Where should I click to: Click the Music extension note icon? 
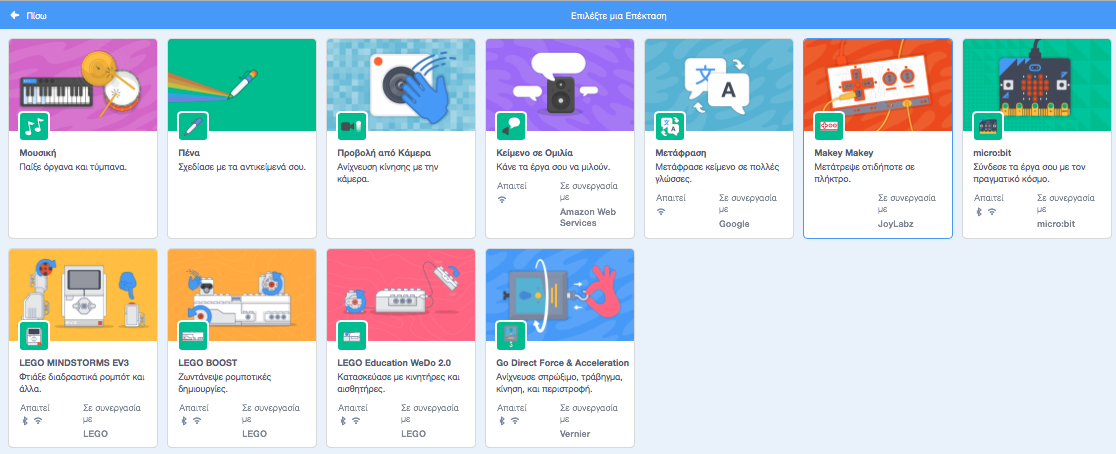click(35, 126)
